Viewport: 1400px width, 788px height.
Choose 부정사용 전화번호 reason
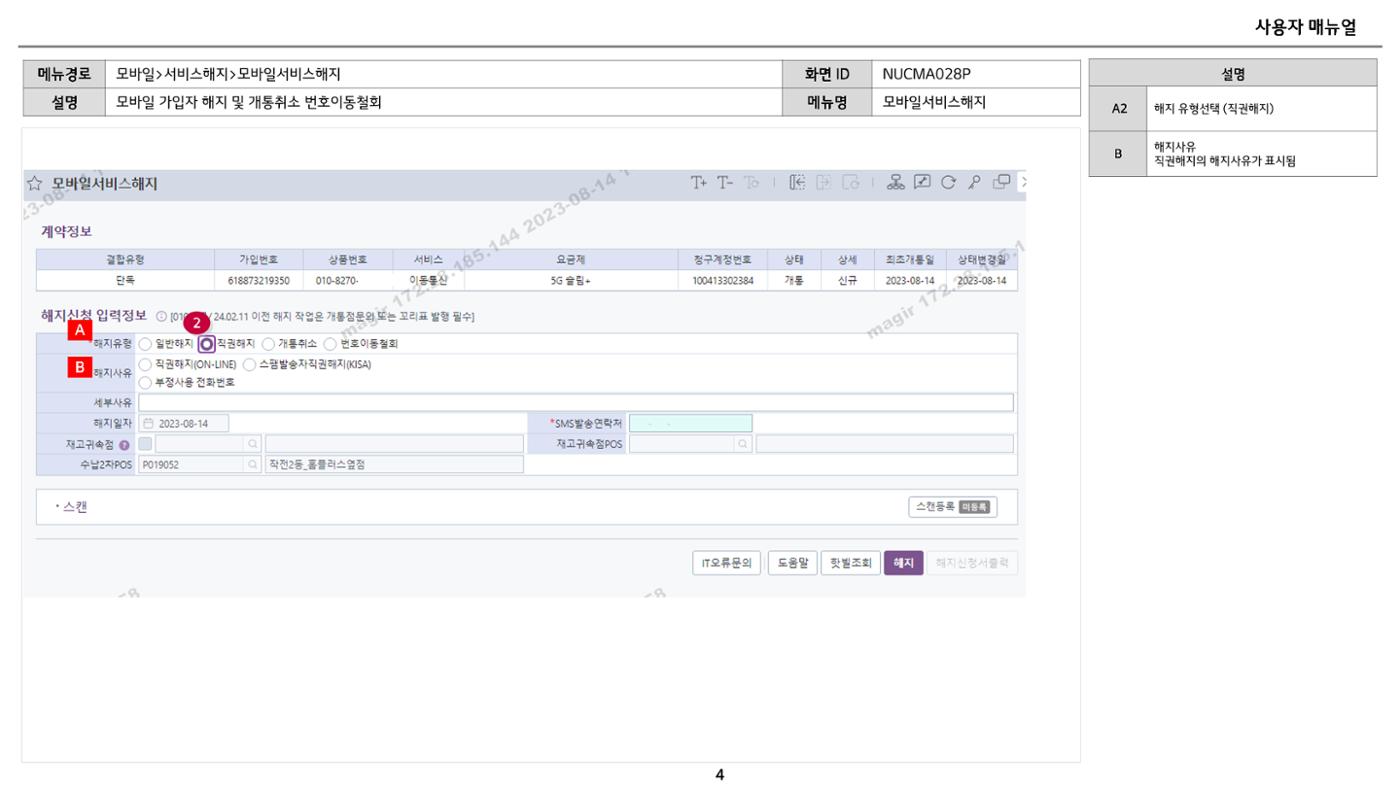145,382
